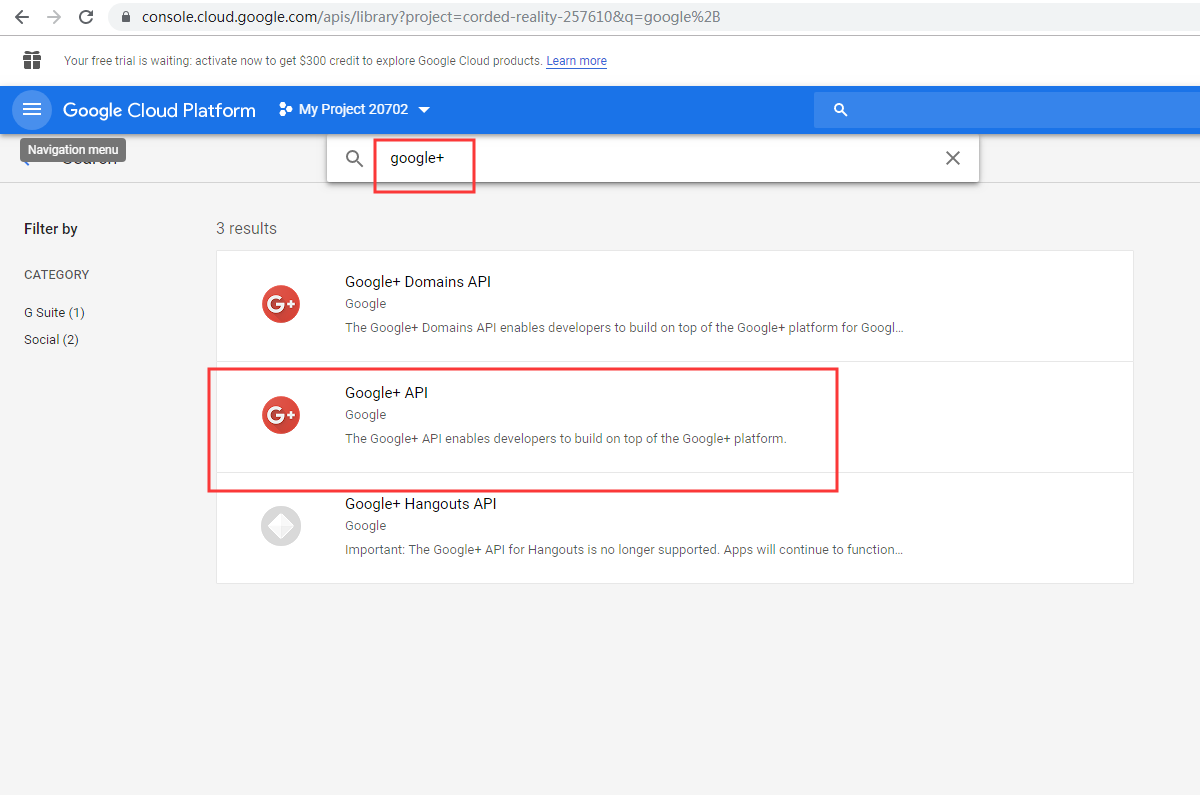Screen dimensions: 1200x795
Task: Click the "3 results" count text
Action: pos(246,229)
